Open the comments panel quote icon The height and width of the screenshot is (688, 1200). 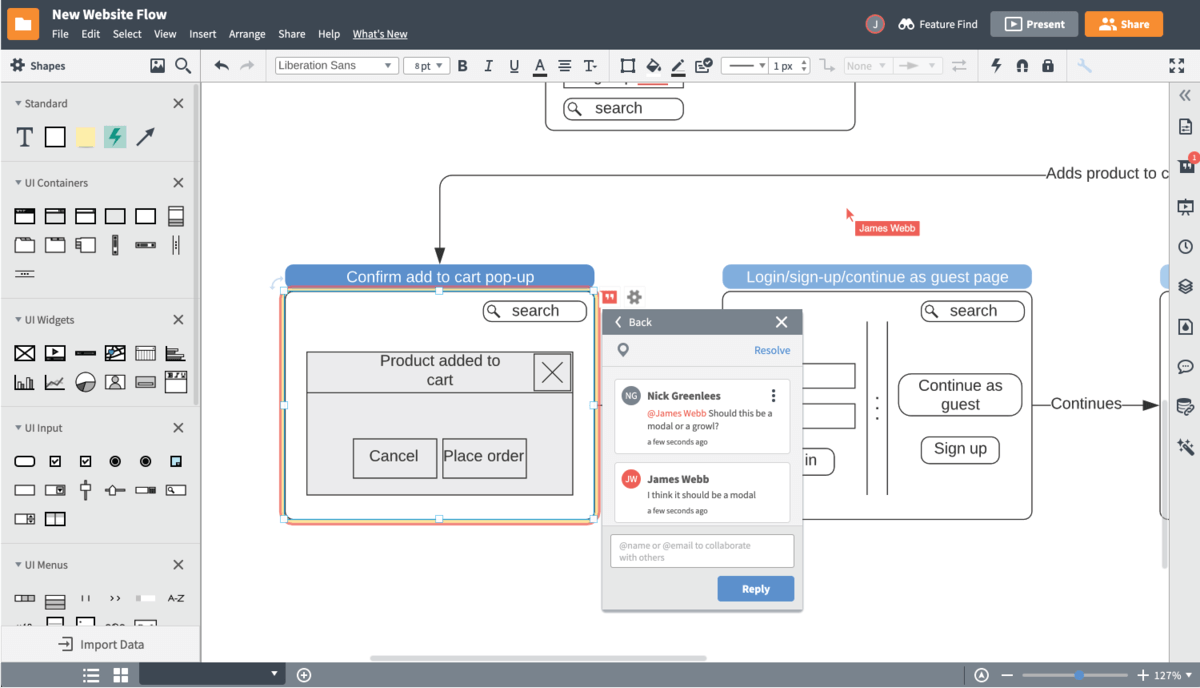(1186, 166)
